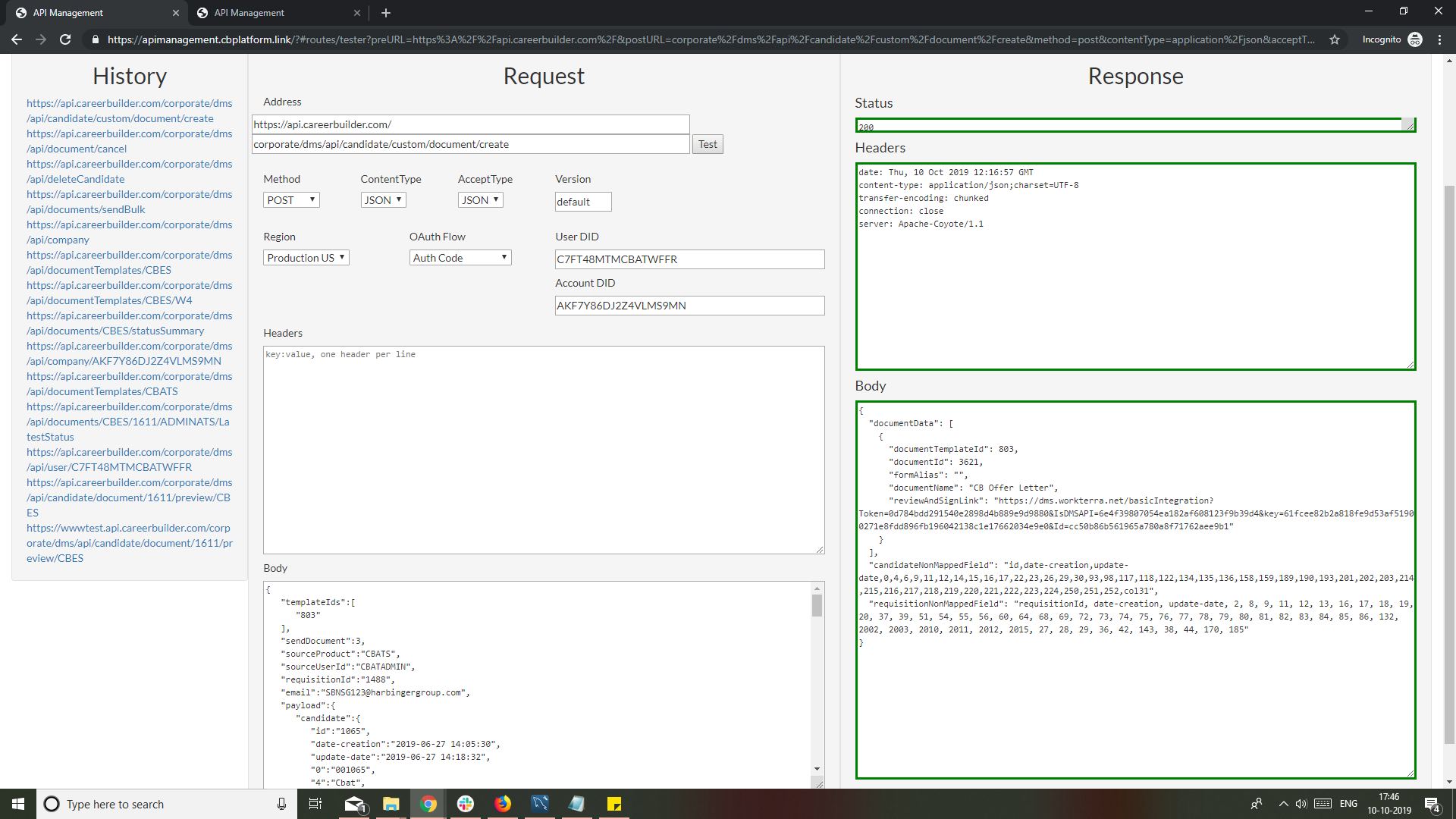
Task: Click the touch keyboard tray icon
Action: (x=1323, y=804)
